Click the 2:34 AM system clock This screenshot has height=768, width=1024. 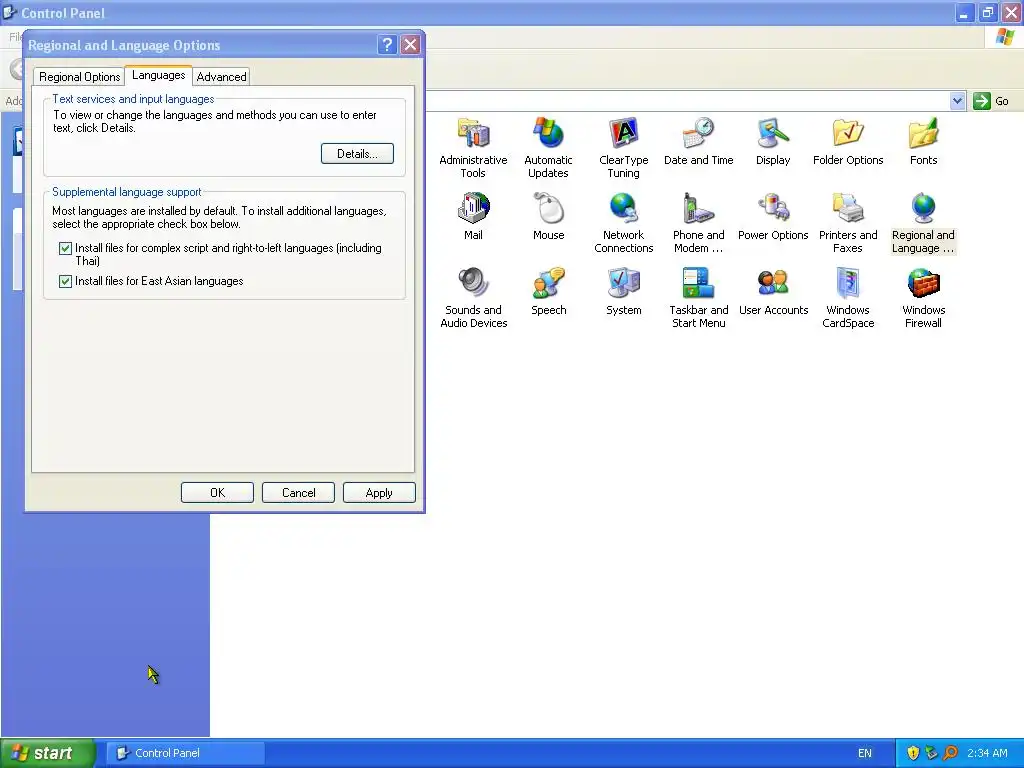click(987, 753)
